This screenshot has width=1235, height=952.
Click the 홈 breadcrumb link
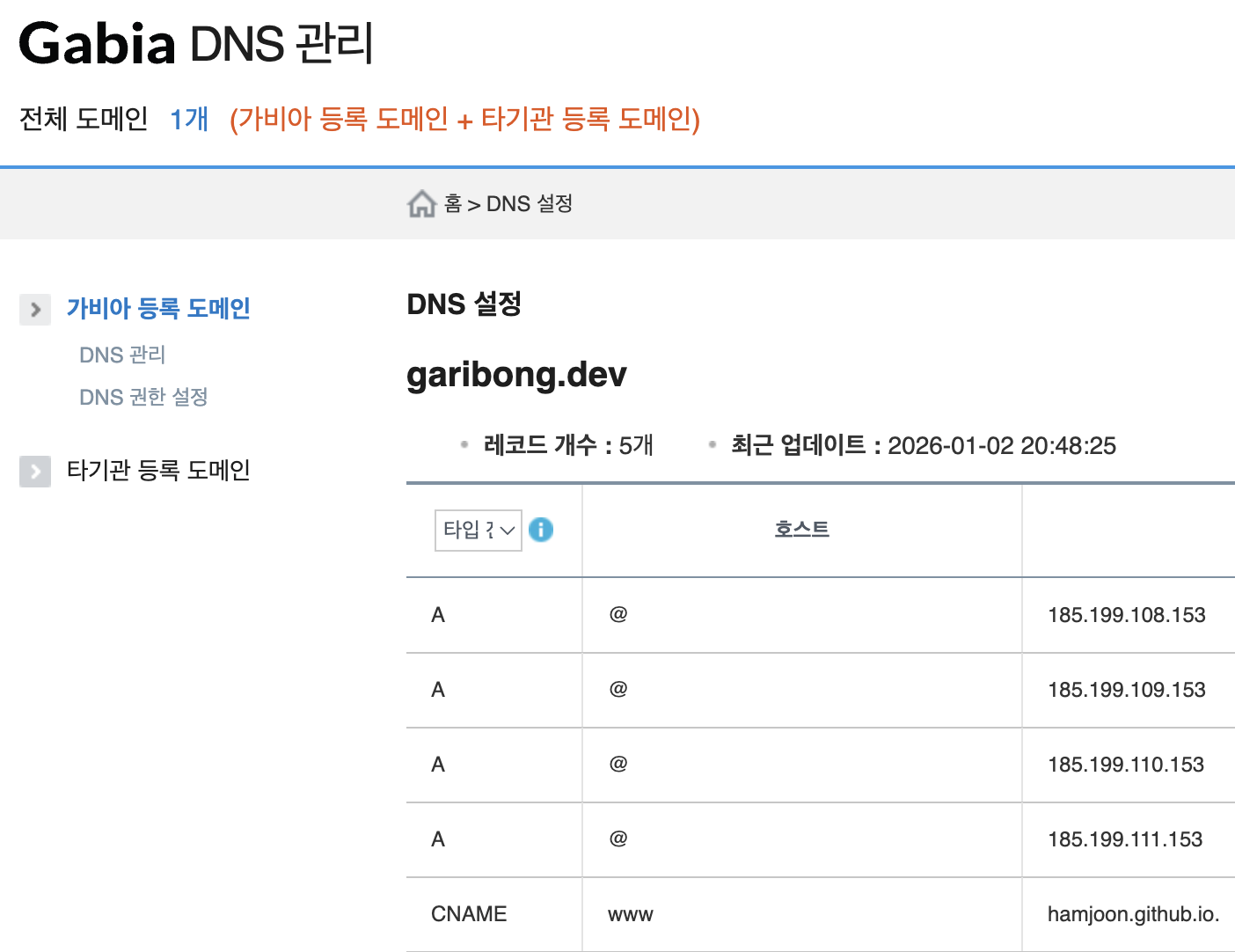point(453,204)
